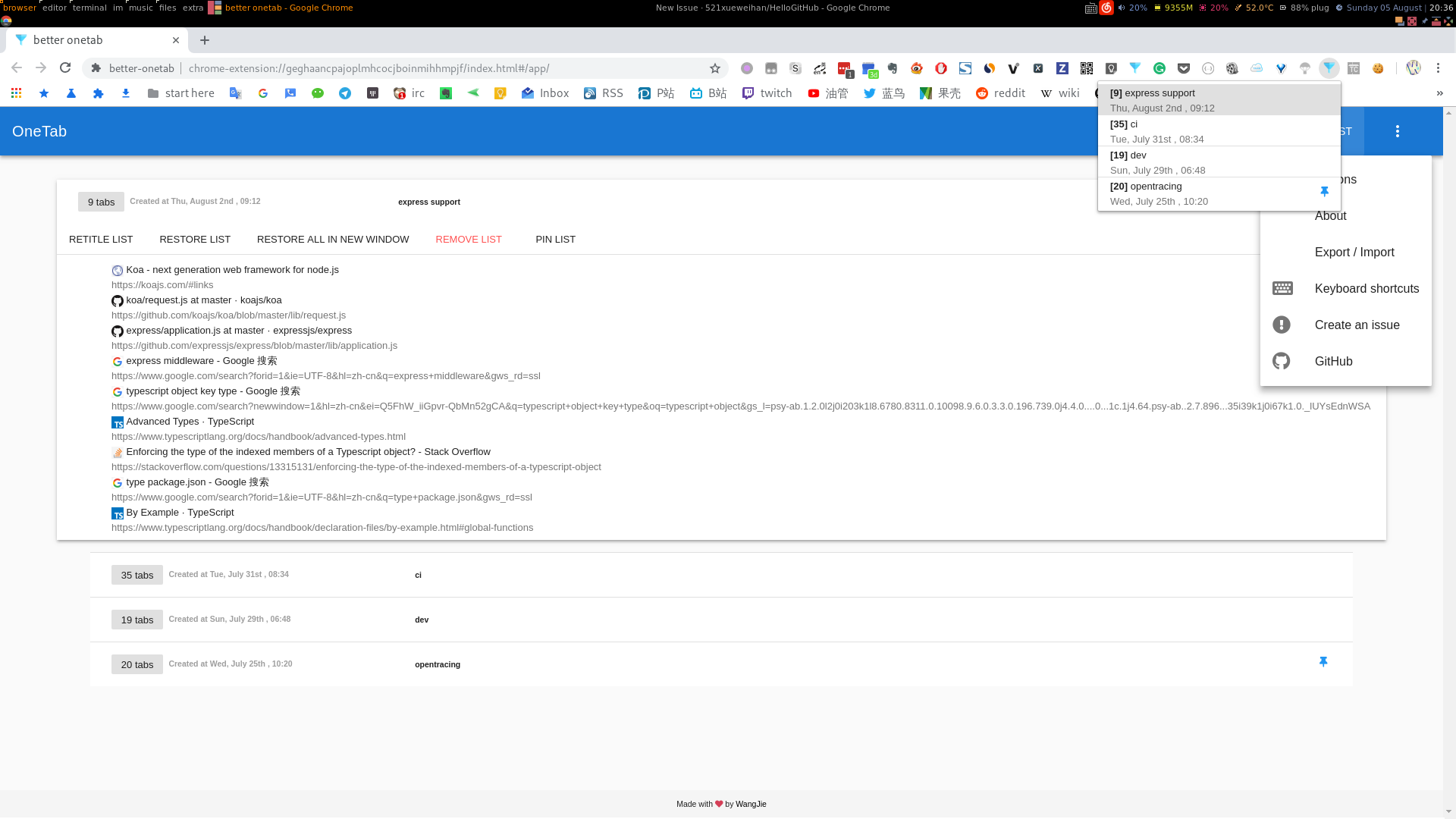Select the GitHub entry in OneTab's menu
1456x819 pixels.
[1333, 361]
